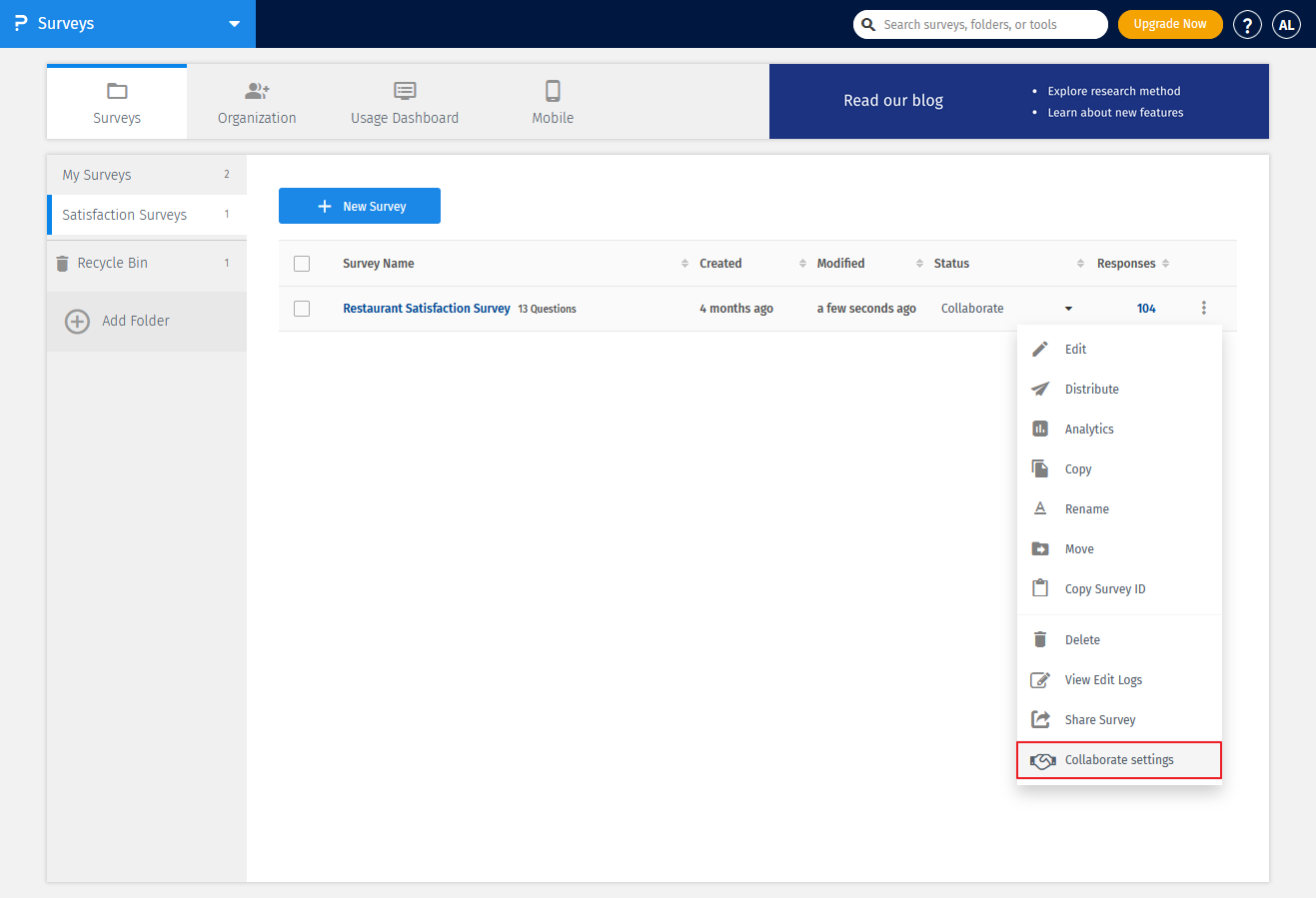
Task: Click the Analytics chart icon
Action: point(1040,429)
